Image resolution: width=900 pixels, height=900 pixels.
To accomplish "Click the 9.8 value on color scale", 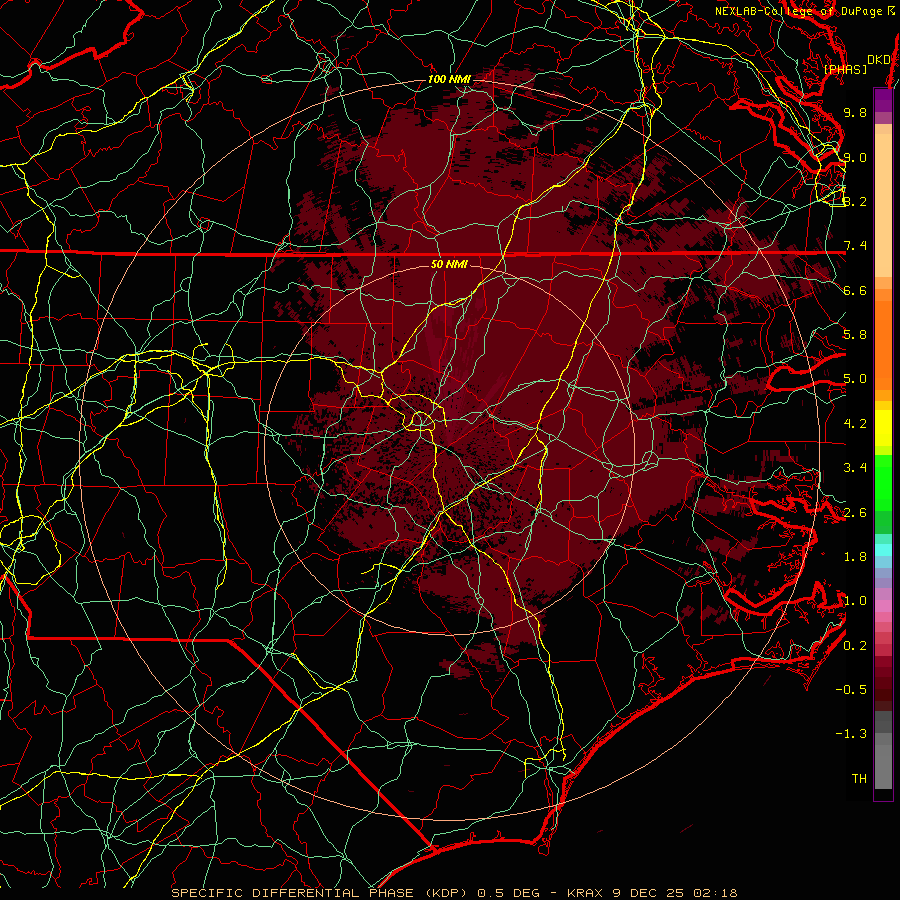I will pos(855,112).
